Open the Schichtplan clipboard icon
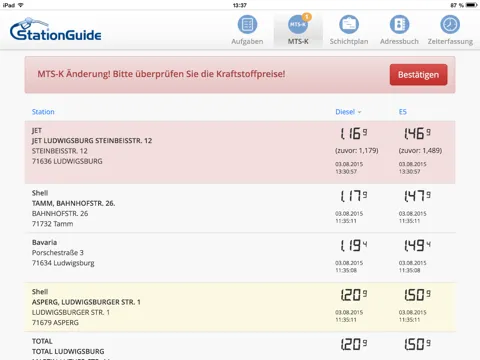This screenshot has width=480, height=360. (x=349, y=24)
